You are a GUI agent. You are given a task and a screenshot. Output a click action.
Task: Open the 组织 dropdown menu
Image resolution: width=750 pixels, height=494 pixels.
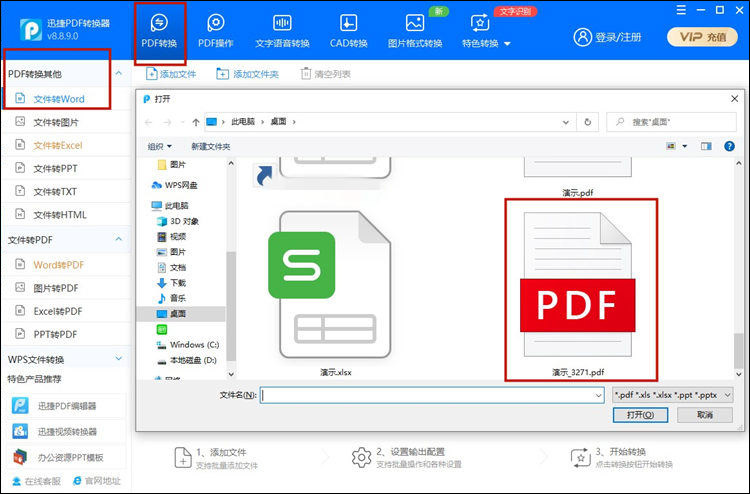tap(159, 146)
